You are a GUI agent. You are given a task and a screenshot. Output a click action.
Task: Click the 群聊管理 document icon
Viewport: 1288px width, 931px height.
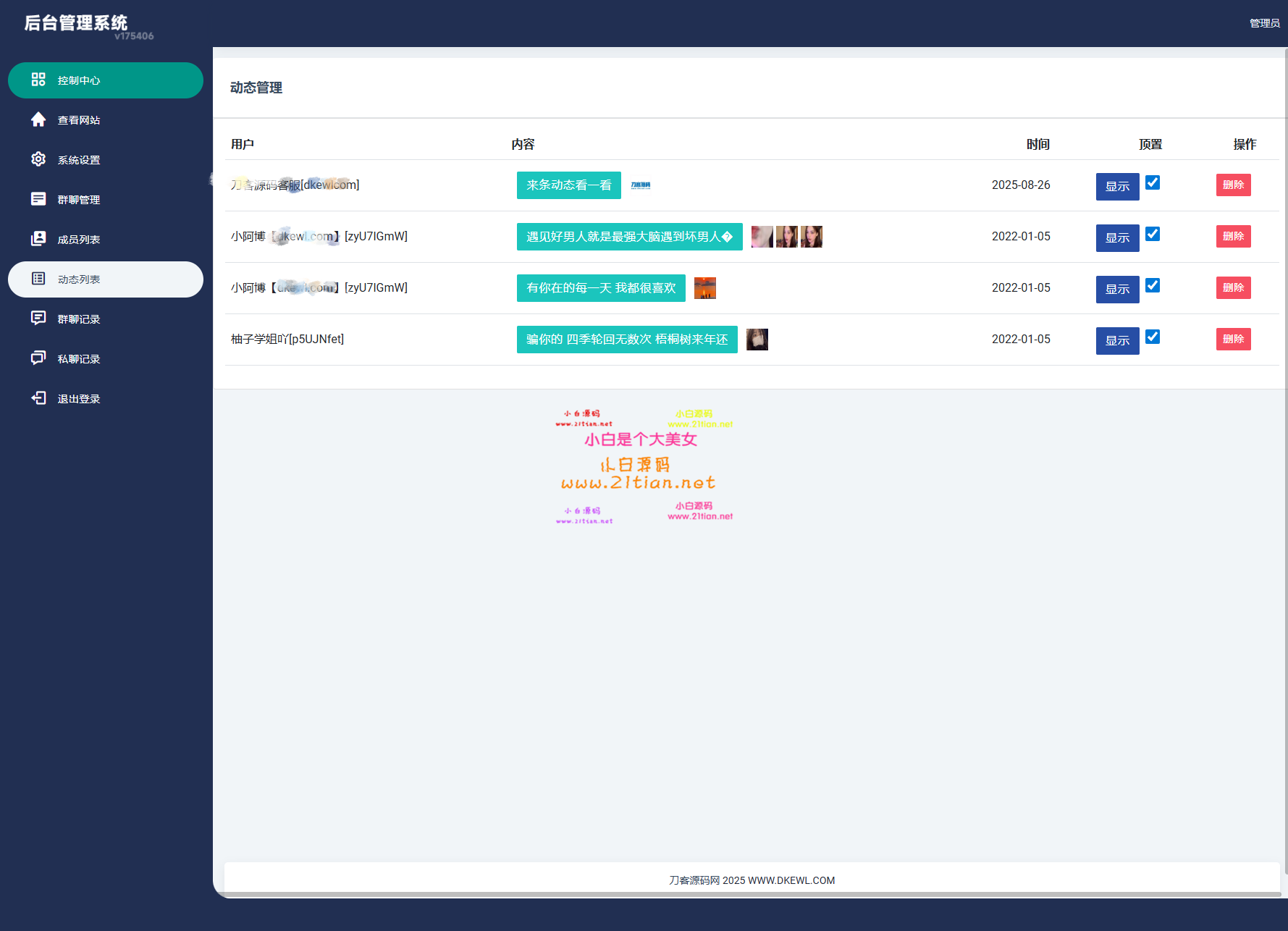tap(38, 199)
